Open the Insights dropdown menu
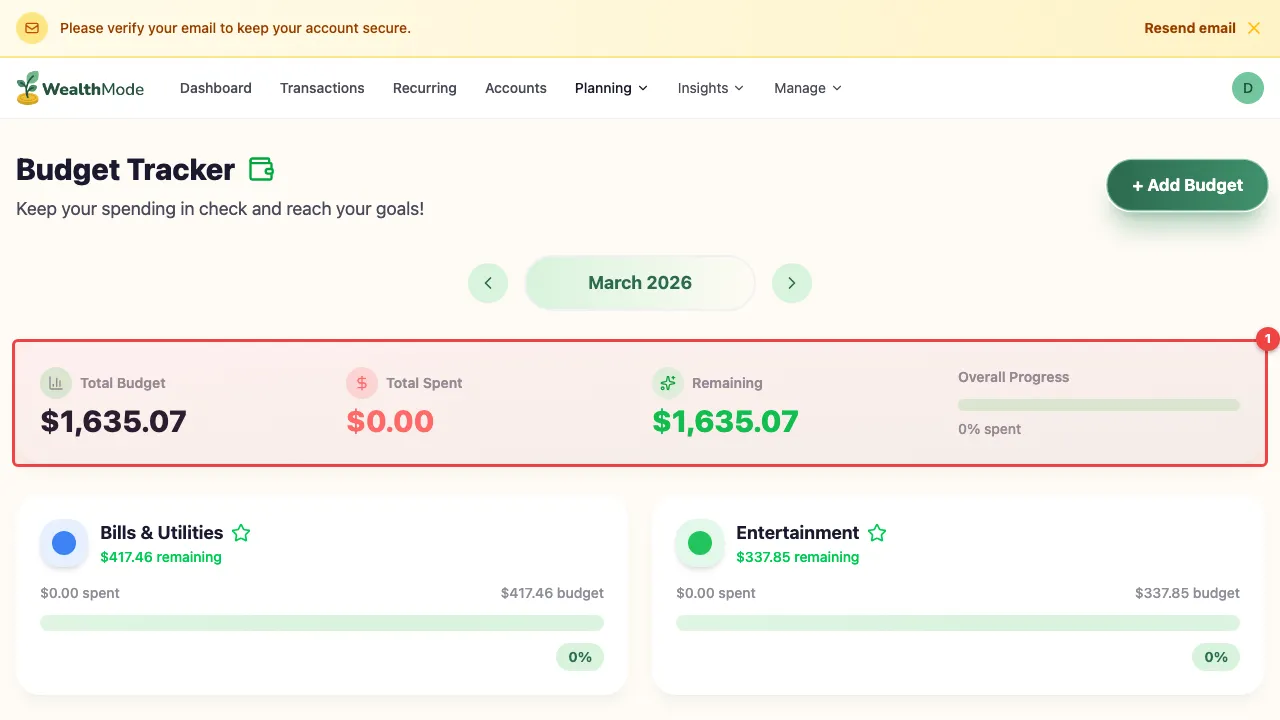 (x=710, y=88)
